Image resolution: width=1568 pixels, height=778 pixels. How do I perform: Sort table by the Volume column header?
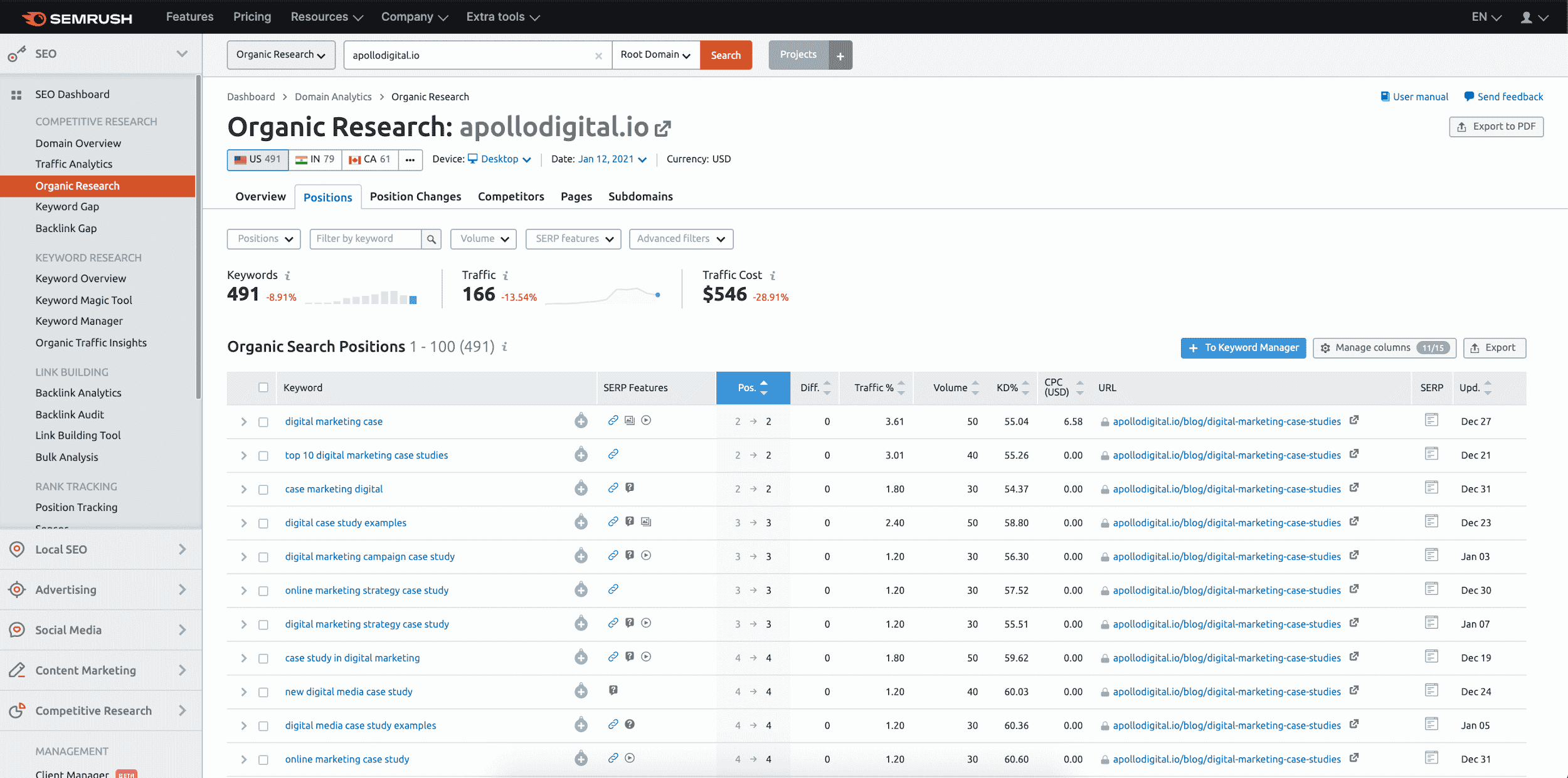pyautogui.click(x=955, y=388)
